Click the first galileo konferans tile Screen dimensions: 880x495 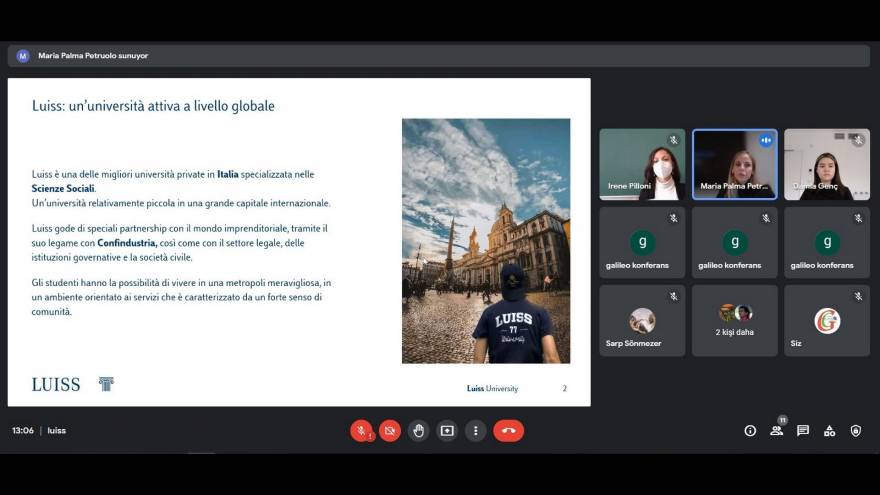(x=642, y=242)
